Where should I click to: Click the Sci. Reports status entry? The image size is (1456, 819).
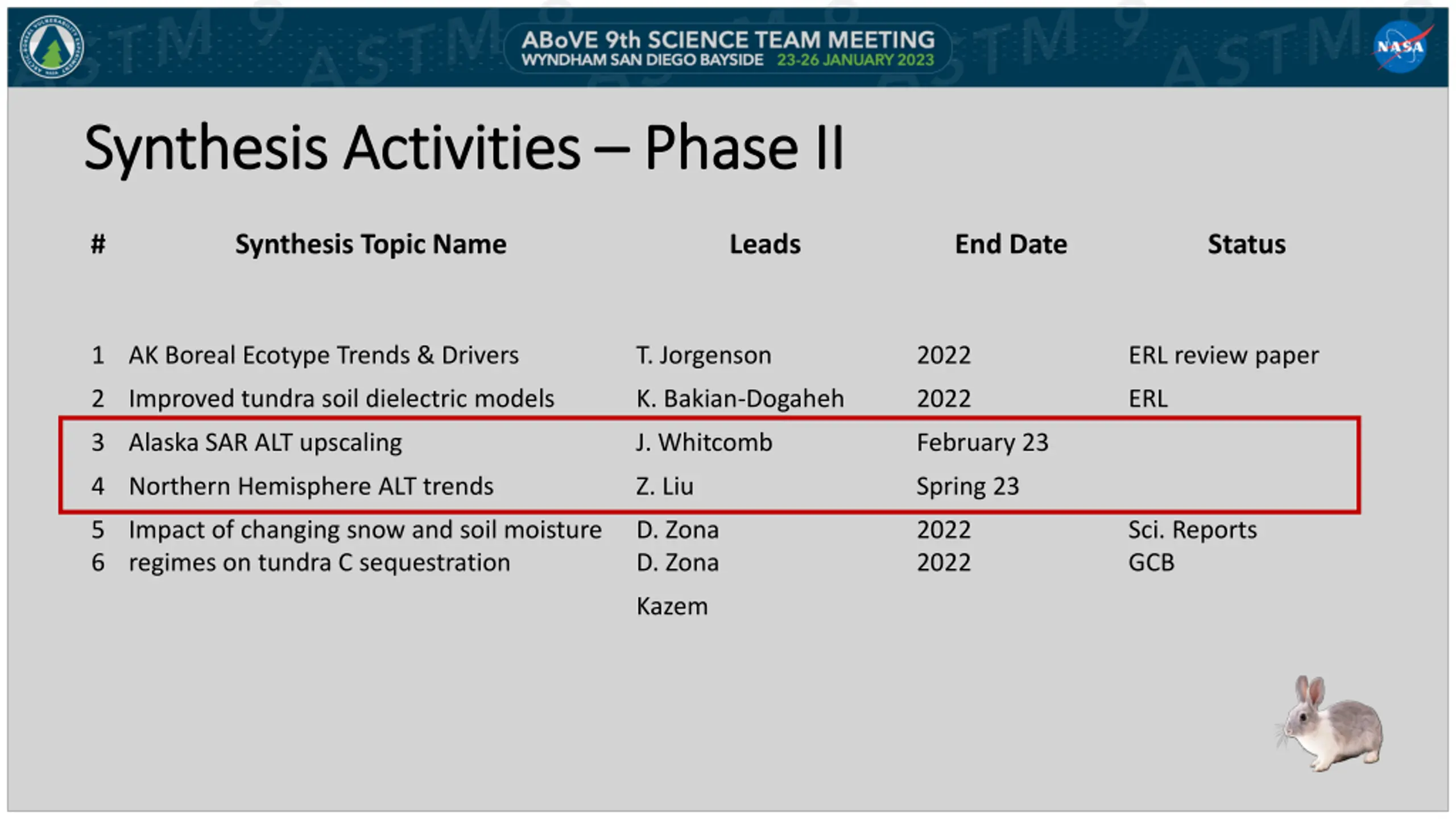point(1192,530)
